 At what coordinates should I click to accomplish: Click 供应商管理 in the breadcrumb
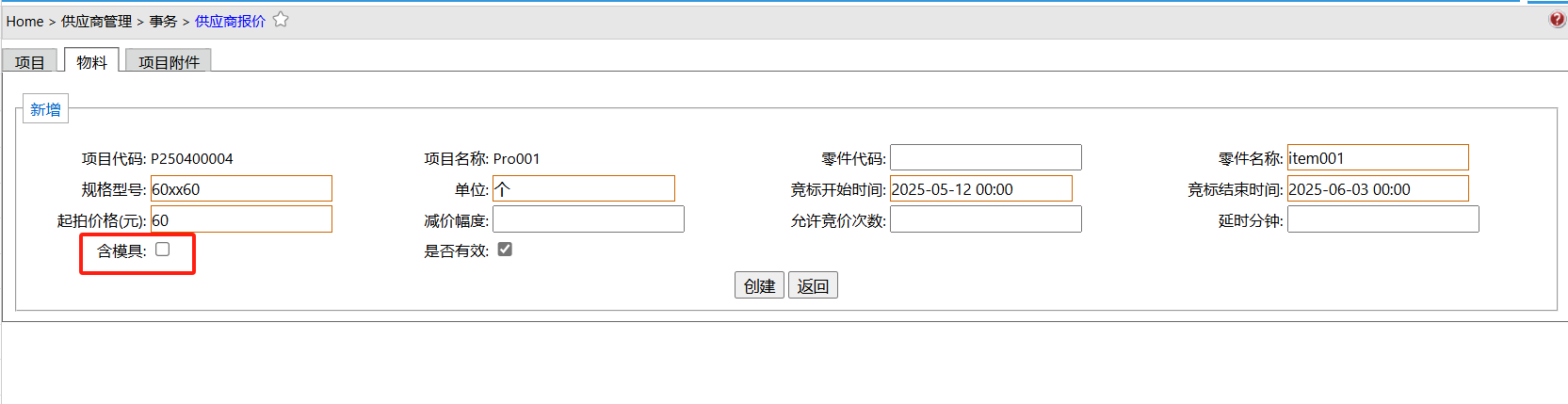[x=96, y=21]
